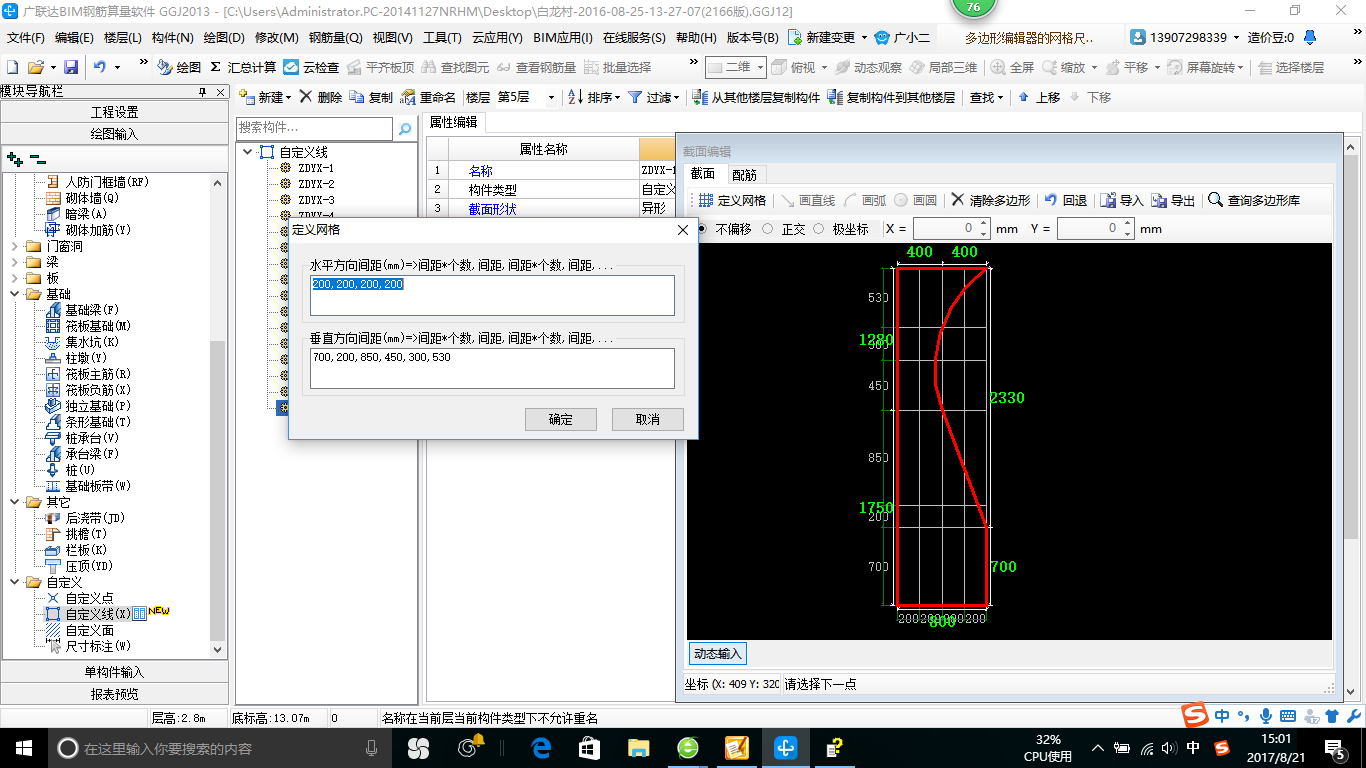Click the notification bell icon

click(1311, 38)
